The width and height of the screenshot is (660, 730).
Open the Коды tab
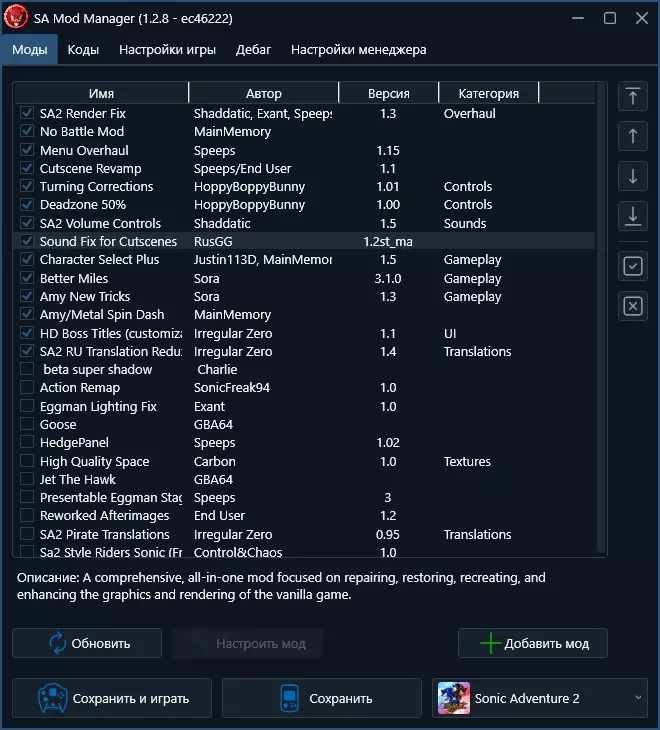pyautogui.click(x=83, y=49)
